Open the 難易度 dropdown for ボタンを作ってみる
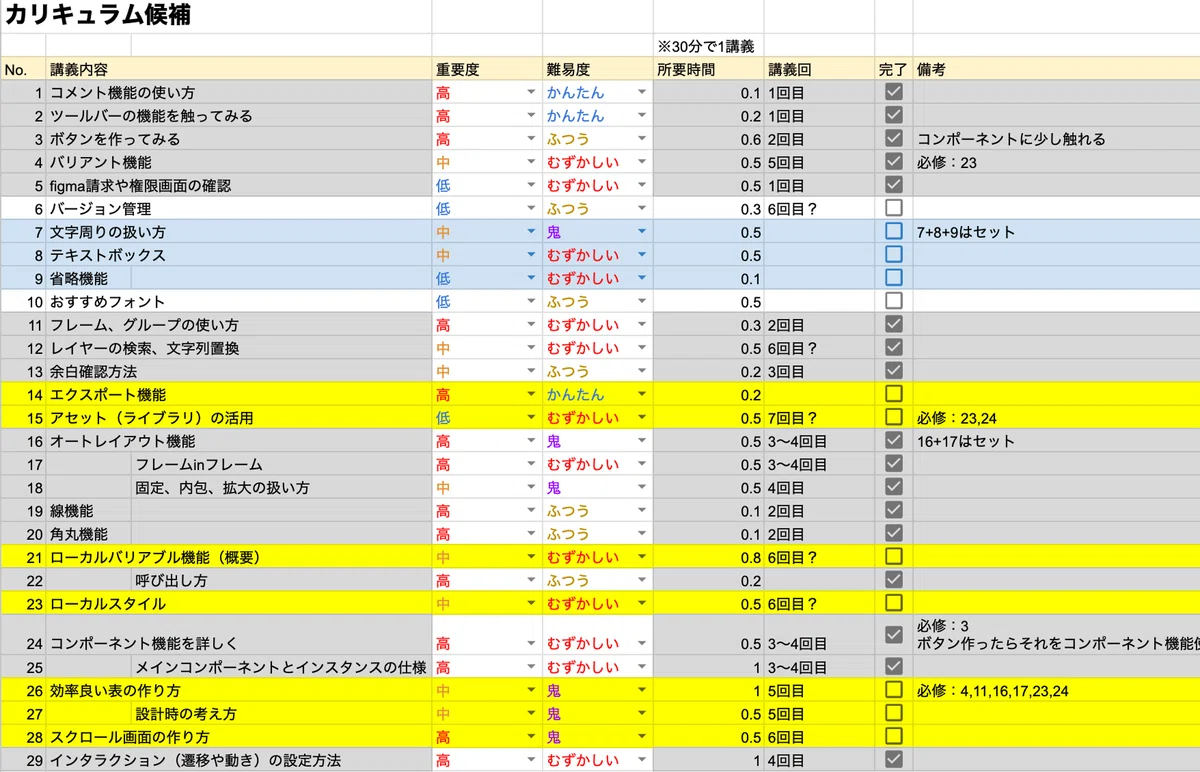 642,139
